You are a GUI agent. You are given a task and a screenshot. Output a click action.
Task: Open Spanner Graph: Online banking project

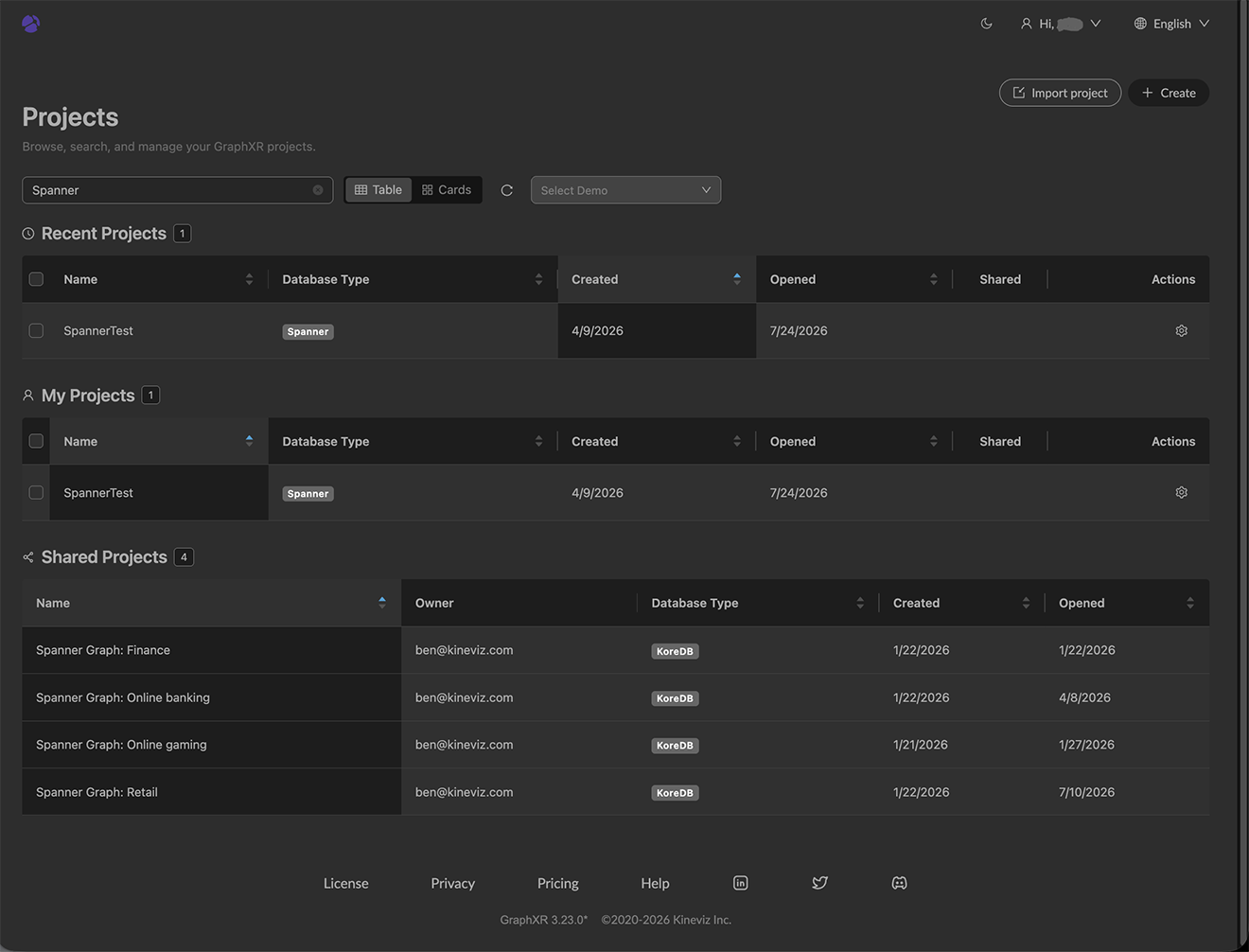click(x=123, y=697)
